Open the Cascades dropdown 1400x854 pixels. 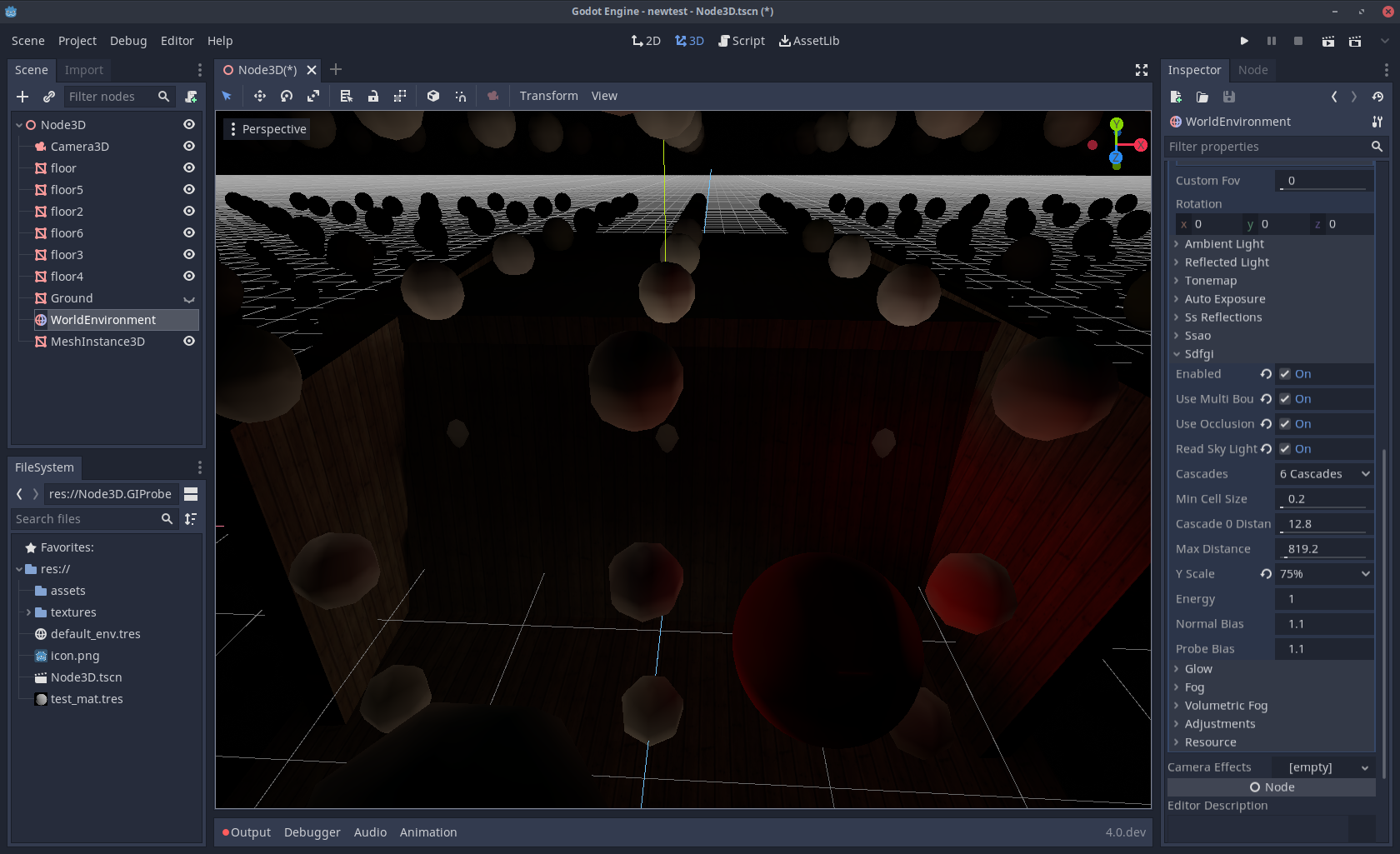(x=1323, y=473)
